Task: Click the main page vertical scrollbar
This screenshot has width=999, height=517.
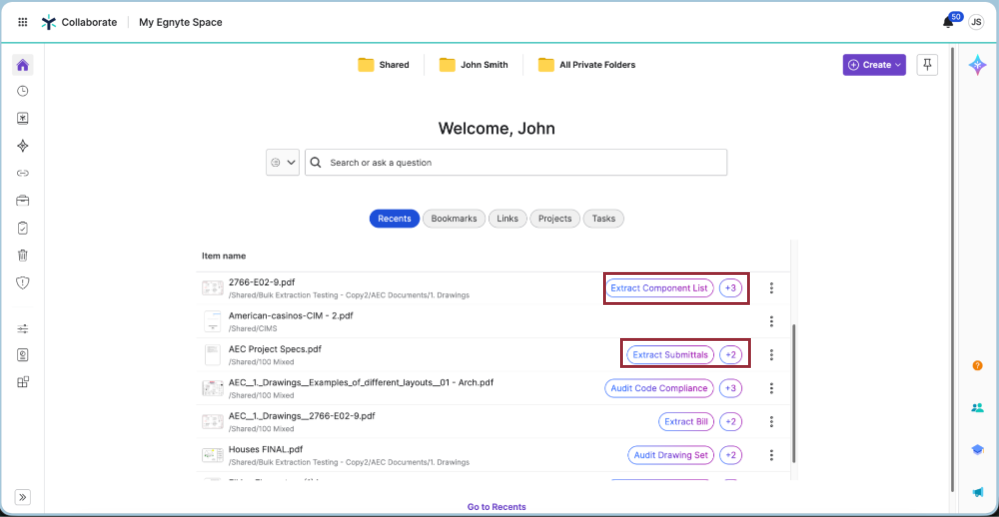Action: pyautogui.click(x=952, y=268)
